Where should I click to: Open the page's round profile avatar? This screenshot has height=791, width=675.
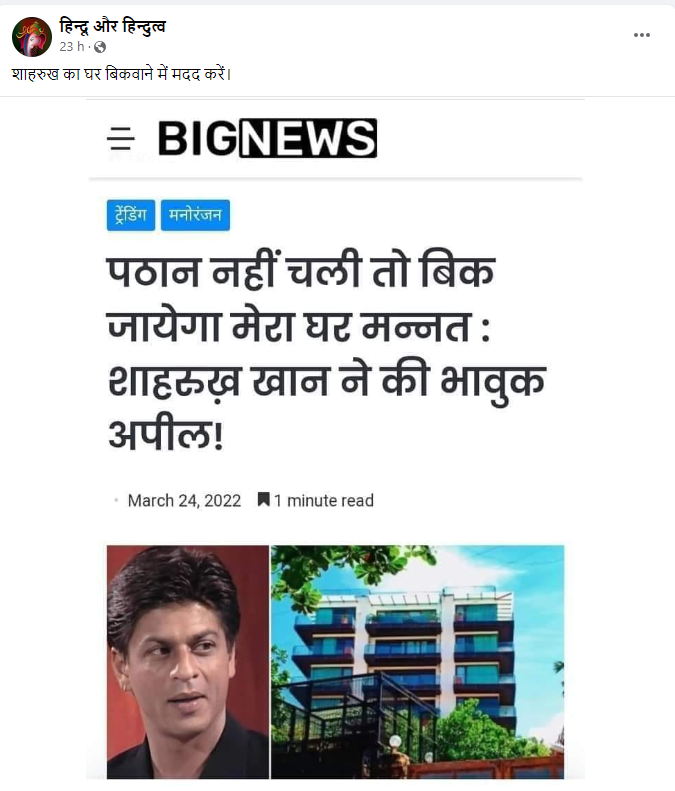click(x=32, y=36)
